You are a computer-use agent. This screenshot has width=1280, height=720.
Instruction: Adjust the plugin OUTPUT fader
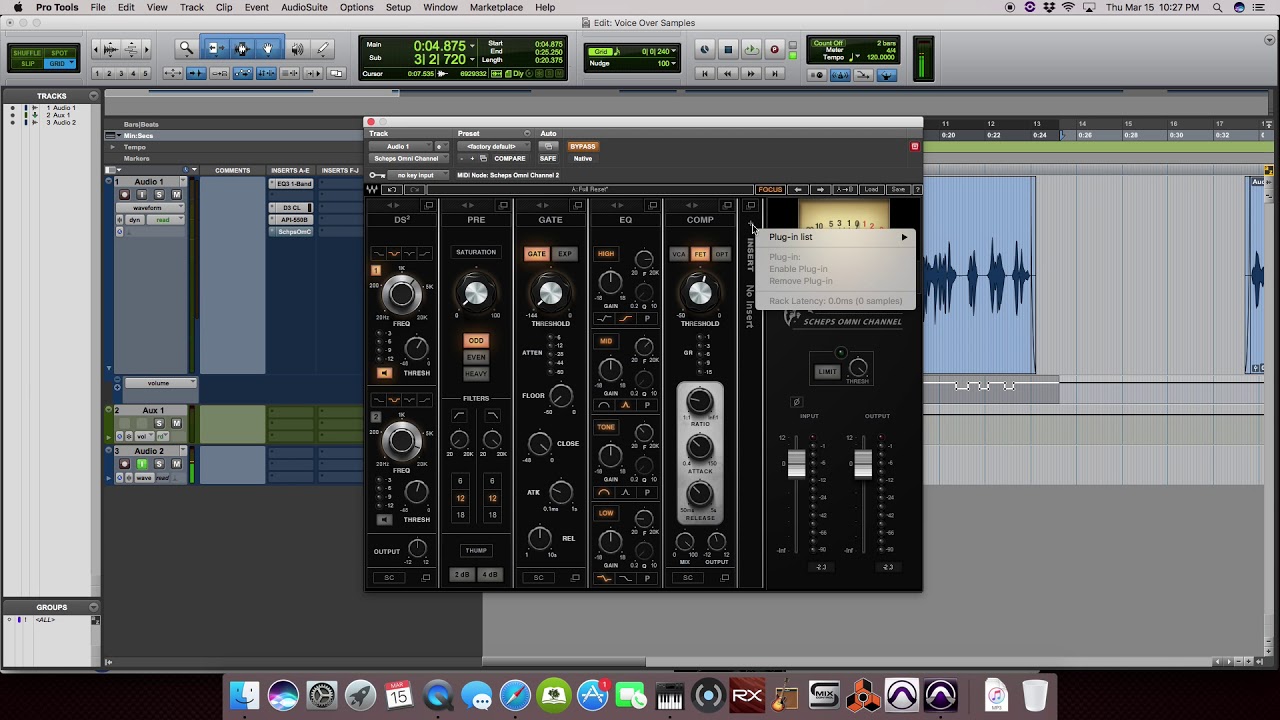tap(863, 464)
